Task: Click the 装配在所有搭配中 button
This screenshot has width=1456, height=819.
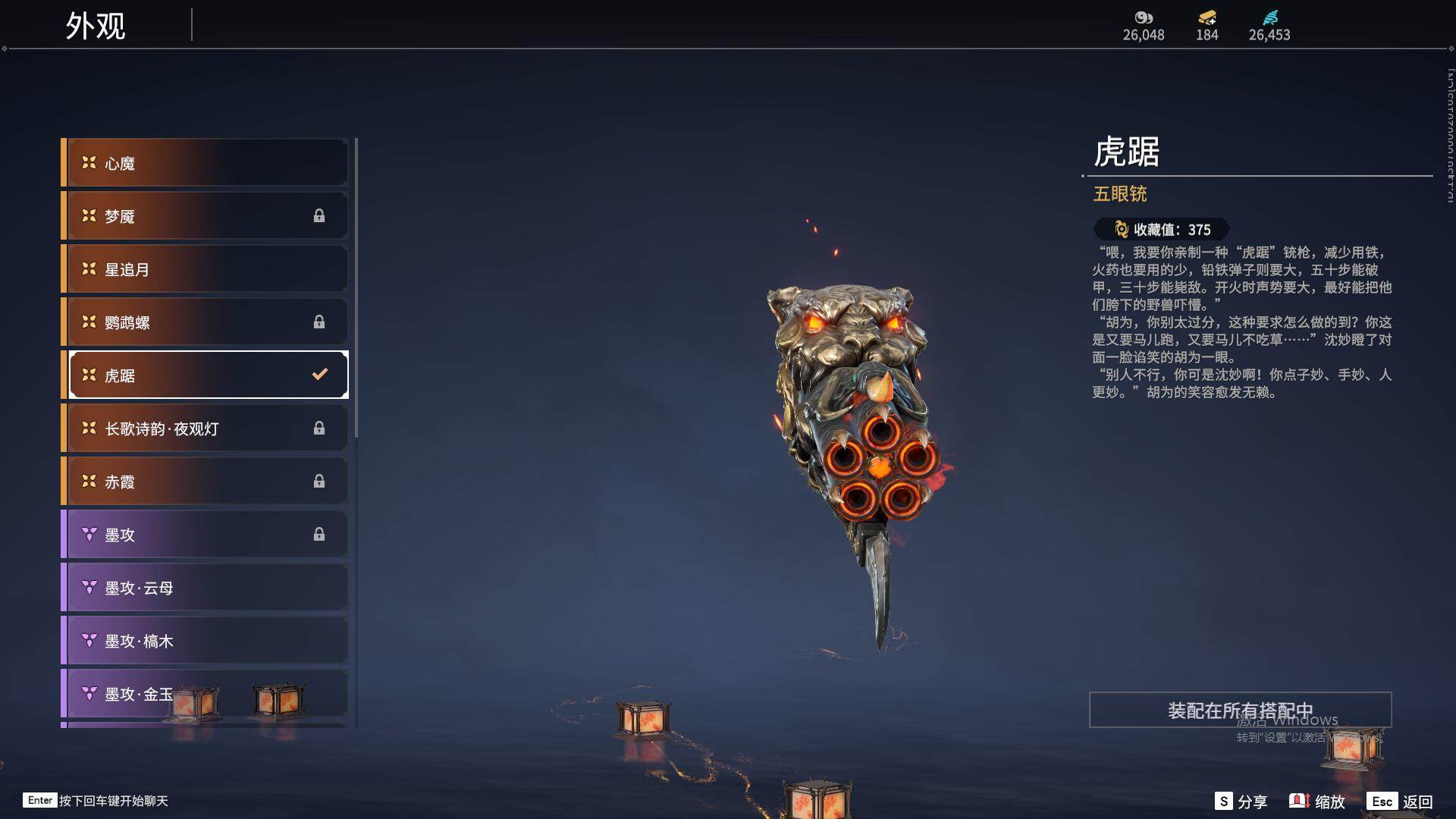Action: [1240, 710]
